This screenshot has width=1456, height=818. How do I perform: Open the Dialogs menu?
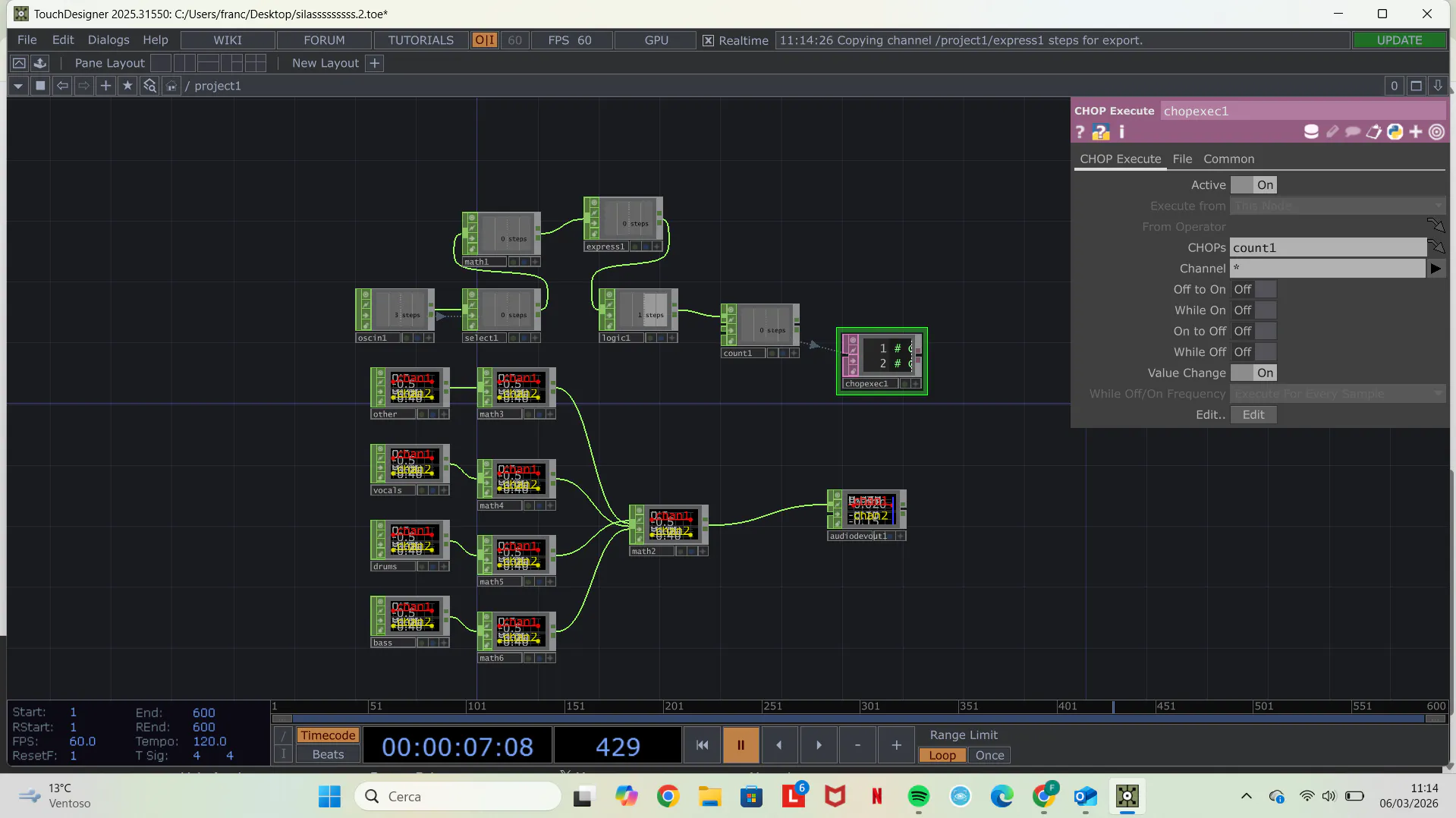point(108,40)
